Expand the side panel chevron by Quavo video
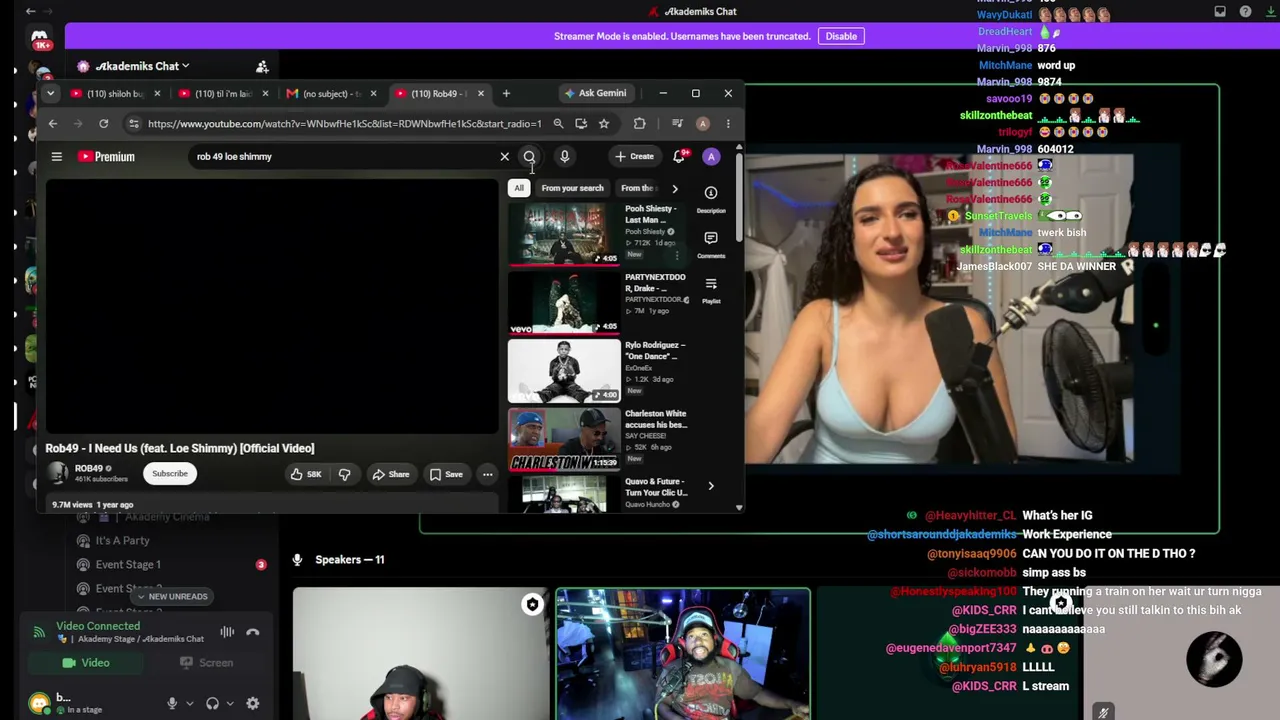 (711, 486)
